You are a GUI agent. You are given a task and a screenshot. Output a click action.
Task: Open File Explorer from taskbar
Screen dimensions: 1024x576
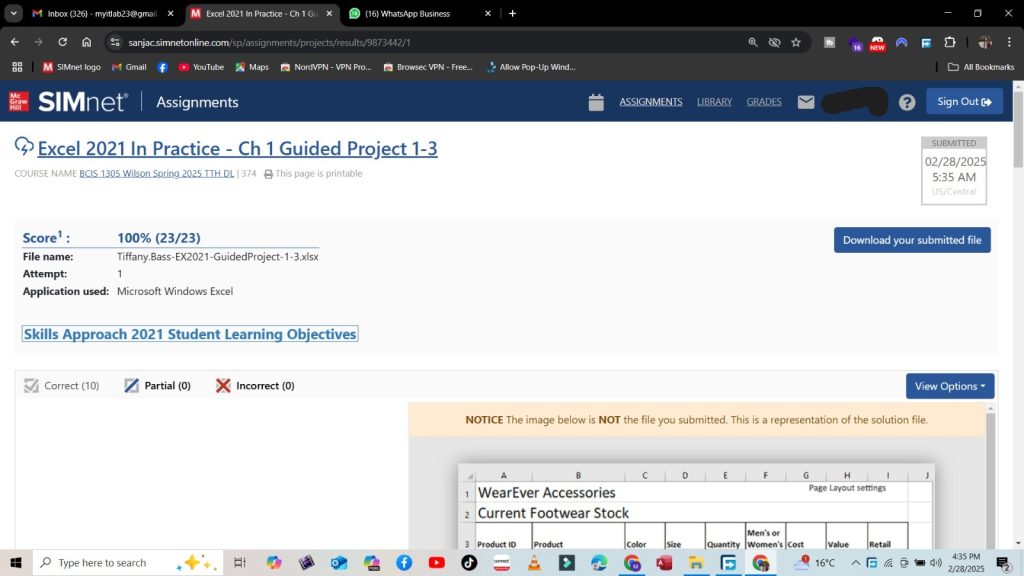[x=696, y=562]
